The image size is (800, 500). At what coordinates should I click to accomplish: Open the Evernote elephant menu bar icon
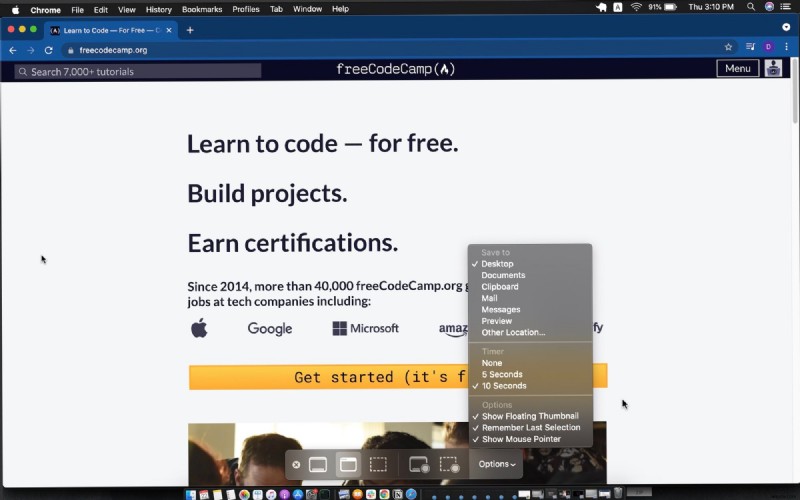602,7
